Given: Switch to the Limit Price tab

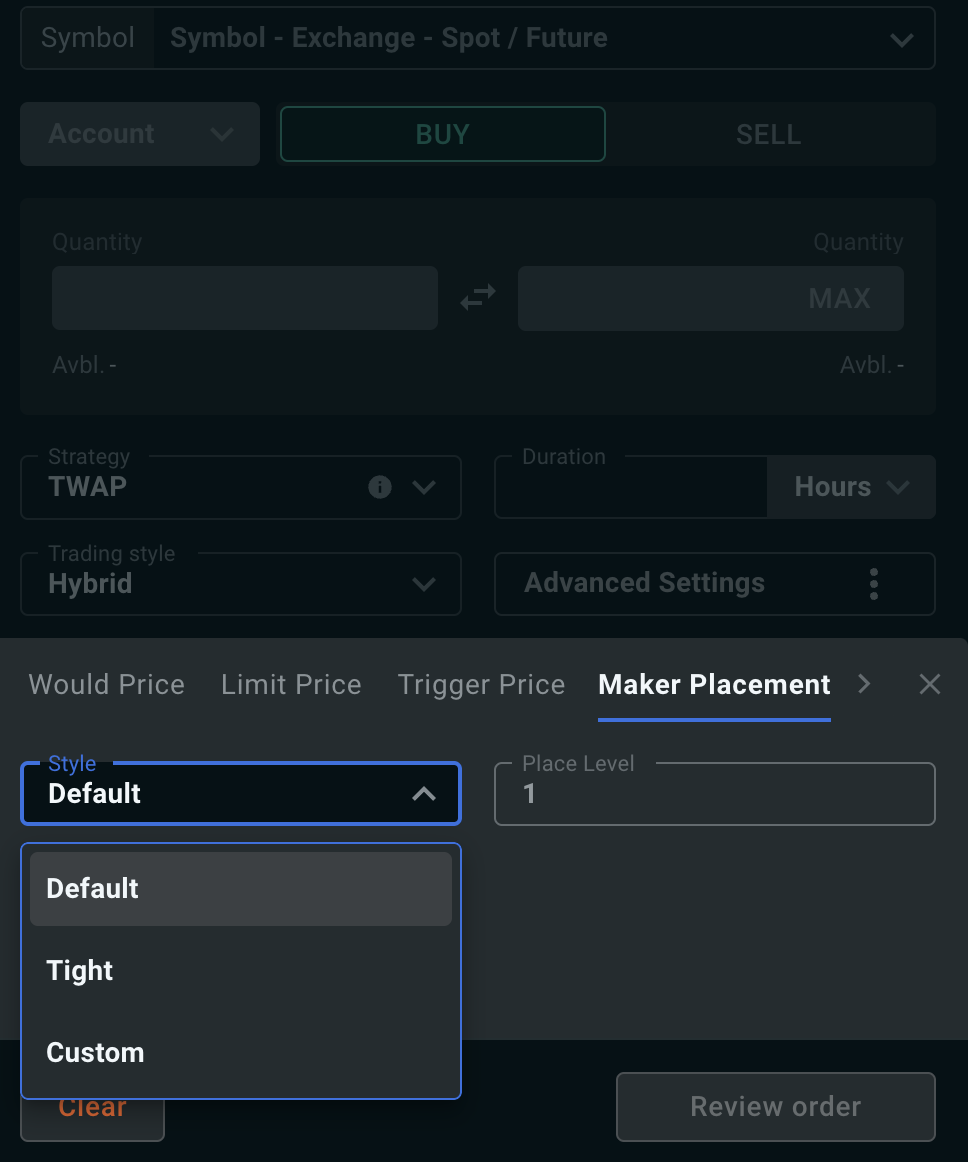Looking at the screenshot, I should 291,684.
